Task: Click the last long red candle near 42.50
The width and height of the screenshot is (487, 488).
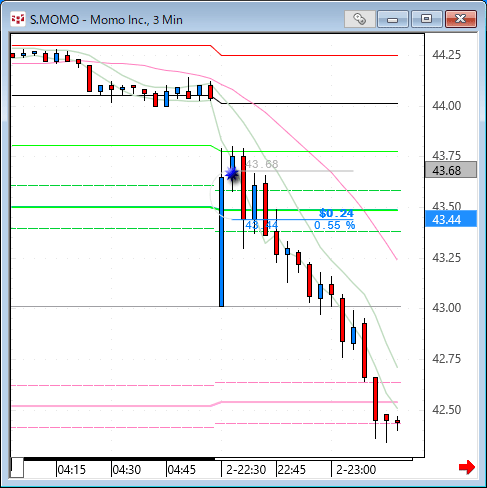Action: (375, 399)
